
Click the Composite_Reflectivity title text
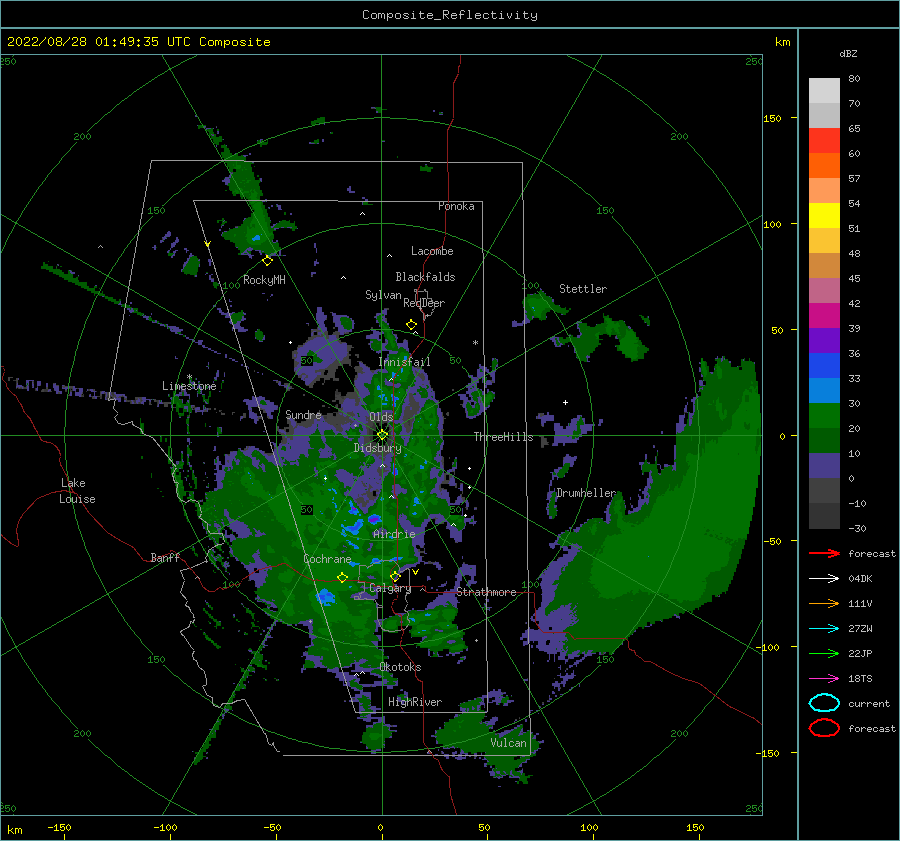coord(449,15)
